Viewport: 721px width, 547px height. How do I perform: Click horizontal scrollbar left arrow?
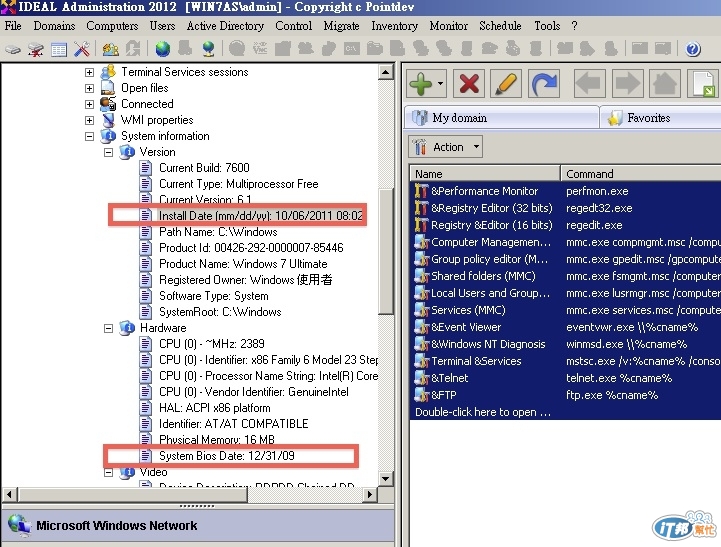[x=9, y=495]
